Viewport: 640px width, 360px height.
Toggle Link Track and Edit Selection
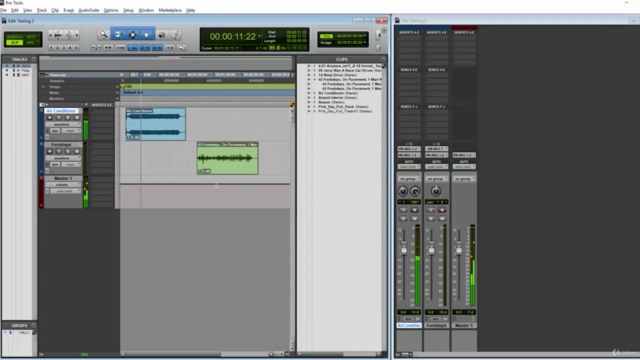pos(157,48)
